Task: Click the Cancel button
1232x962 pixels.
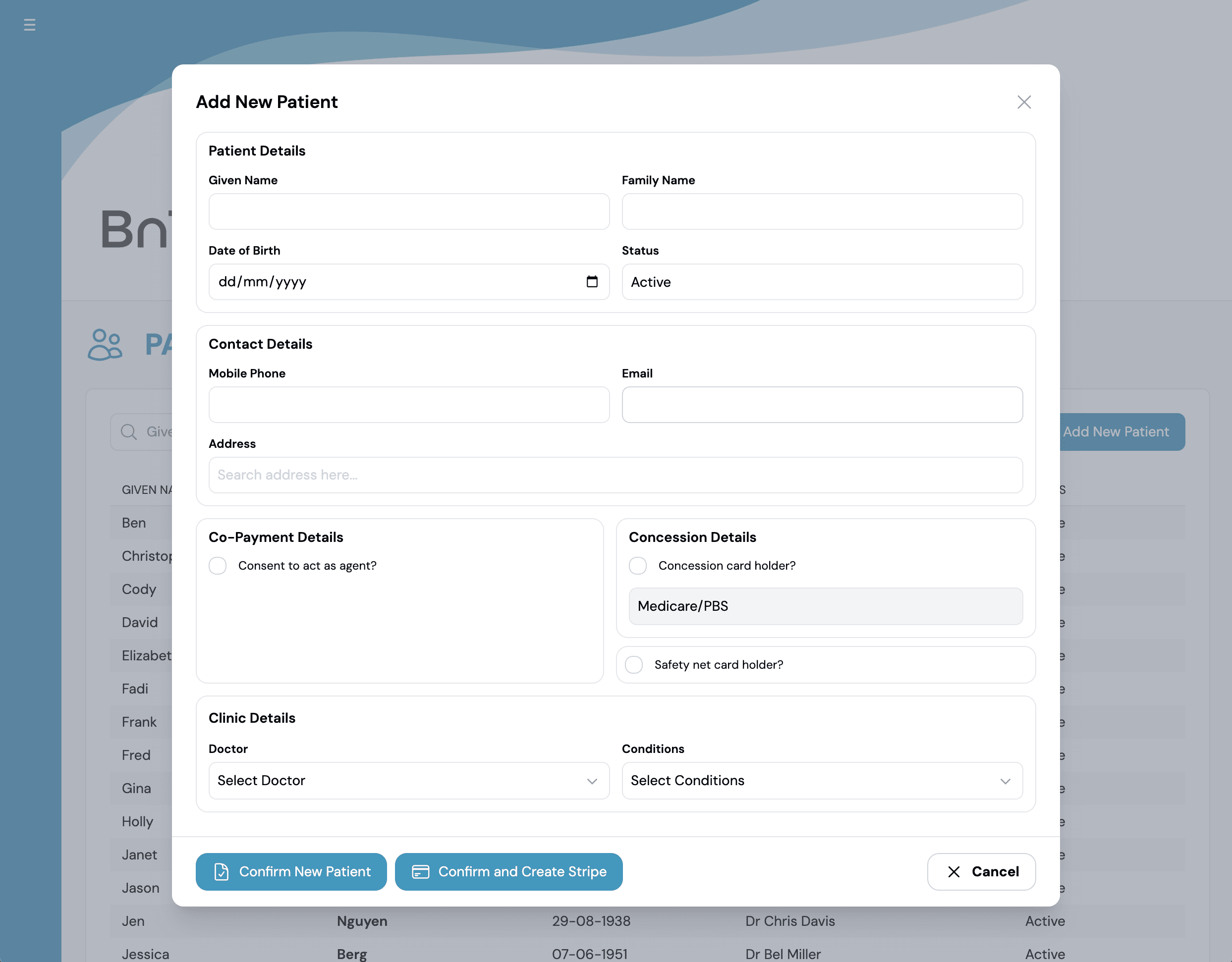Action: 982,872
